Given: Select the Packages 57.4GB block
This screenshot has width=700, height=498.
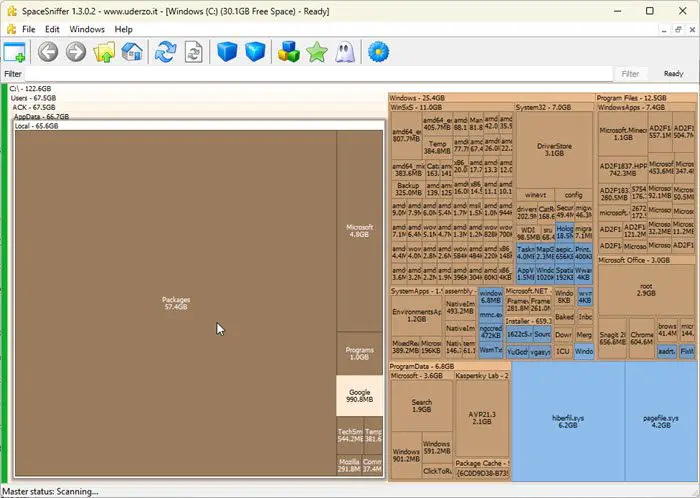Looking at the screenshot, I should pyautogui.click(x=176, y=303).
